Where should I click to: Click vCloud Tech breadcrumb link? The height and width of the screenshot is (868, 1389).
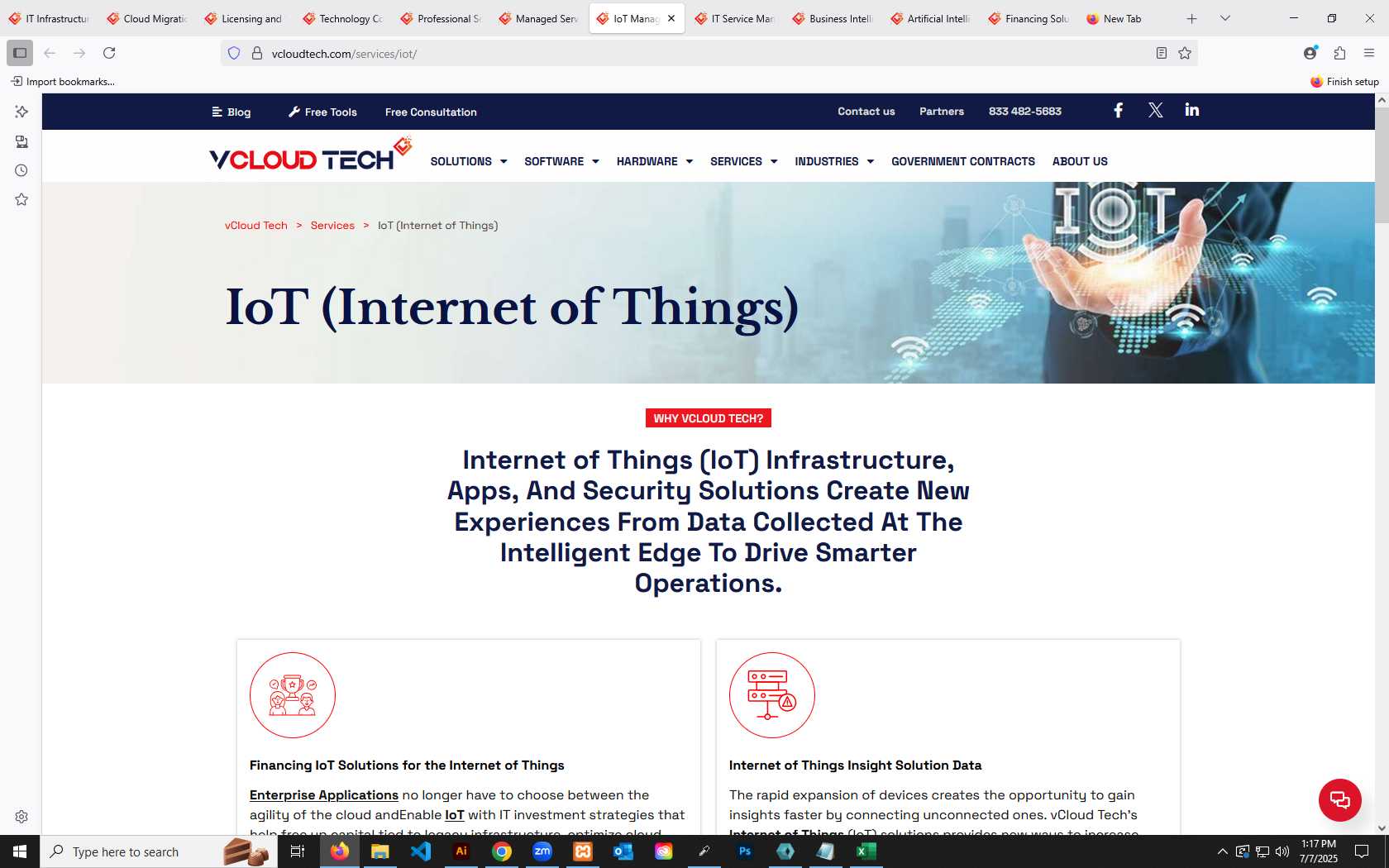click(x=256, y=225)
